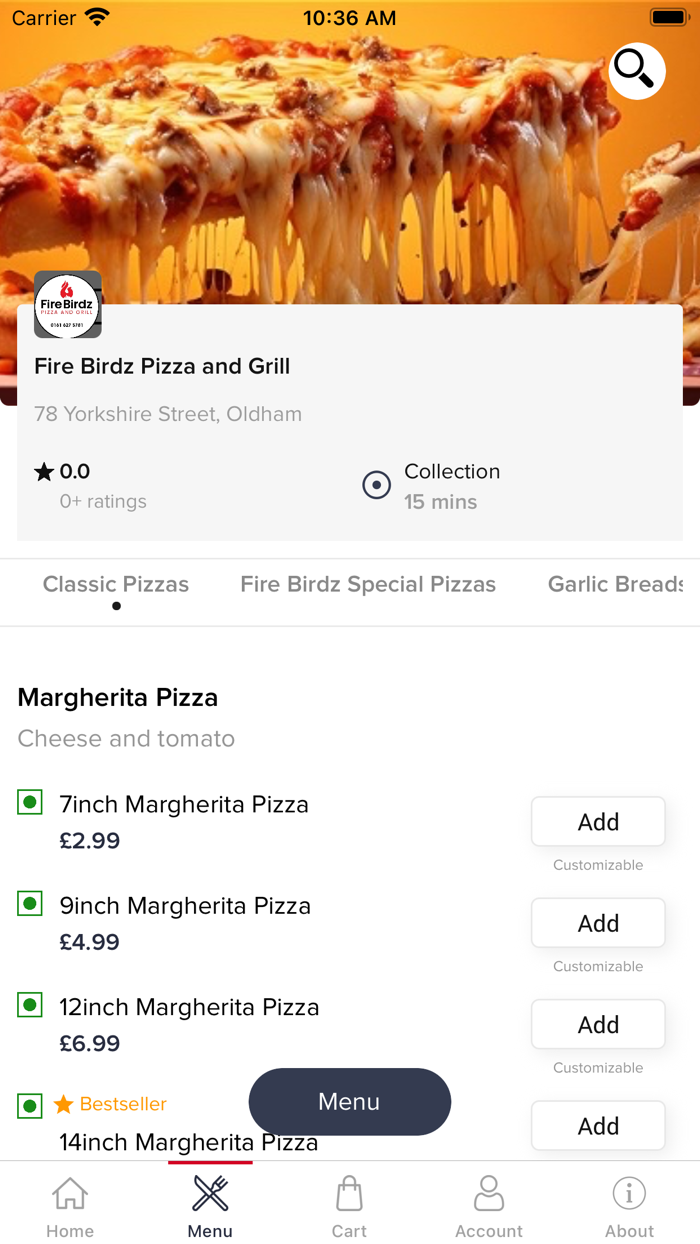The height and width of the screenshot is (1244, 700).
Task: Expand Customizable options under 7inch Margherita Pizza
Action: 597,864
